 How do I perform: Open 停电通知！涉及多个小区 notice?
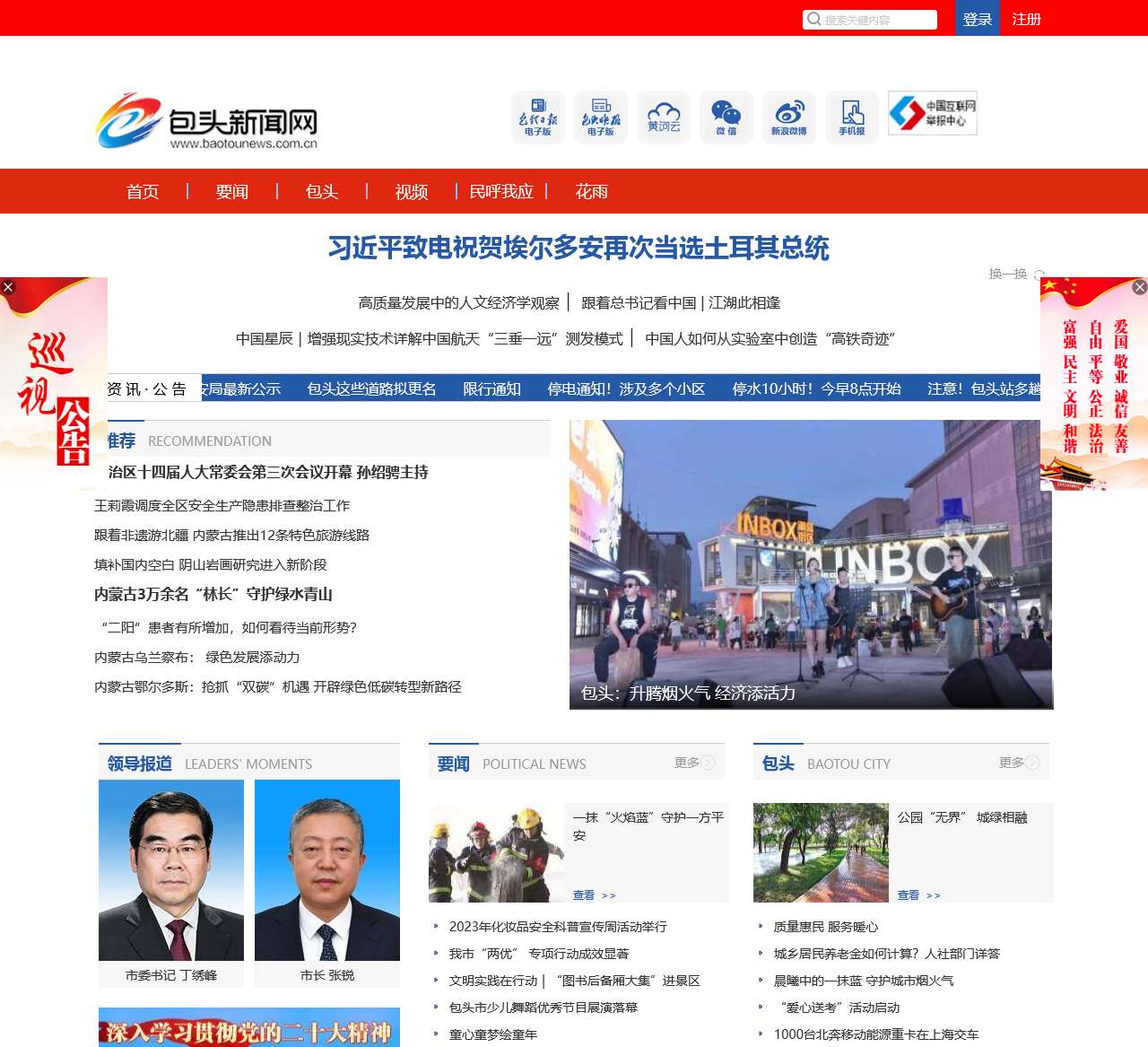[x=626, y=388]
